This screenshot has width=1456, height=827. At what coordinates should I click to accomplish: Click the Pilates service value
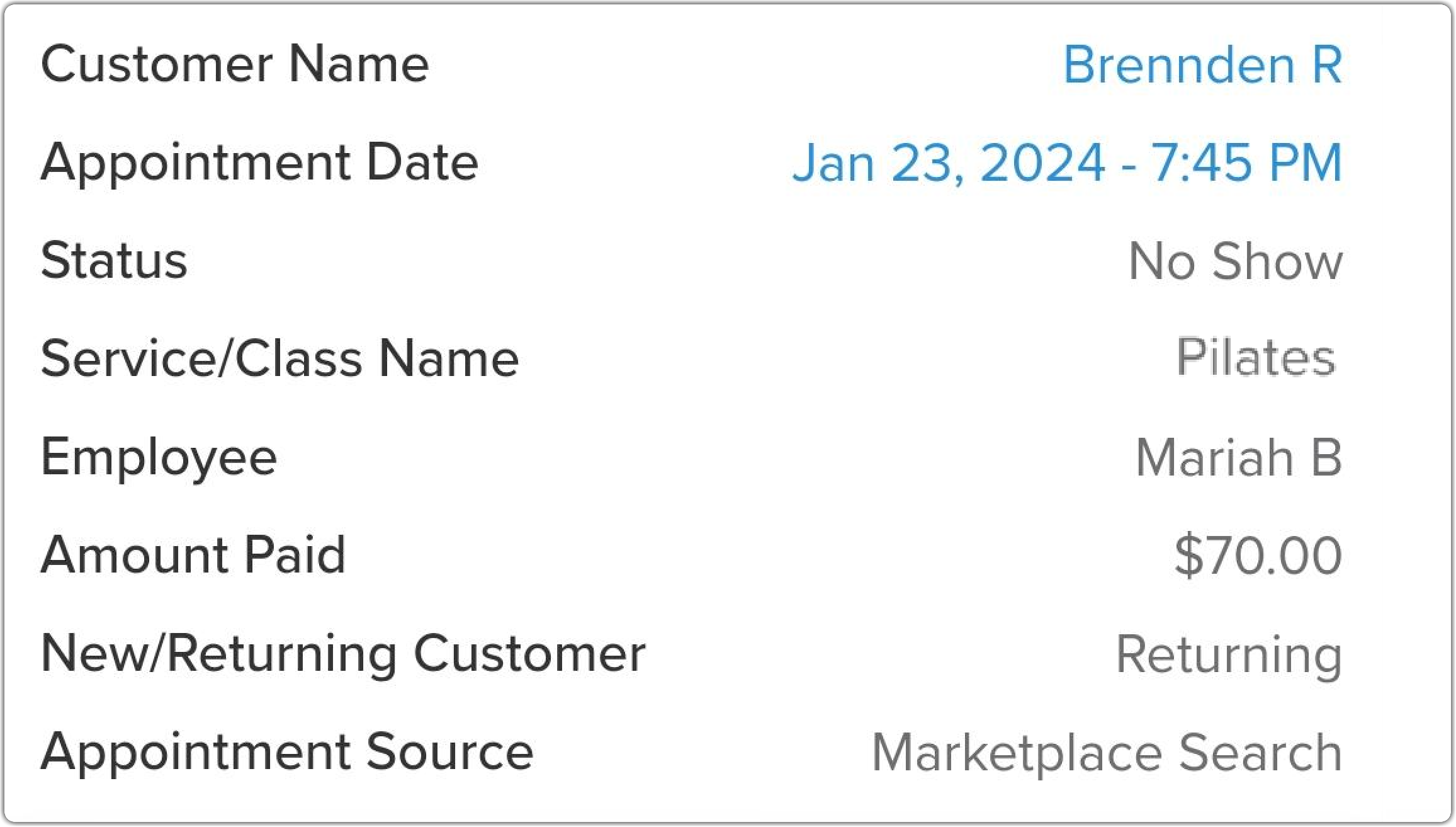pyautogui.click(x=1256, y=358)
